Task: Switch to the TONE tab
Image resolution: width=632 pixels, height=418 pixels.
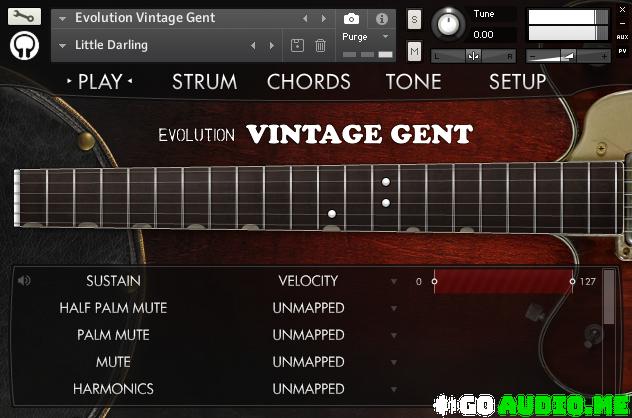Action: pos(414,82)
